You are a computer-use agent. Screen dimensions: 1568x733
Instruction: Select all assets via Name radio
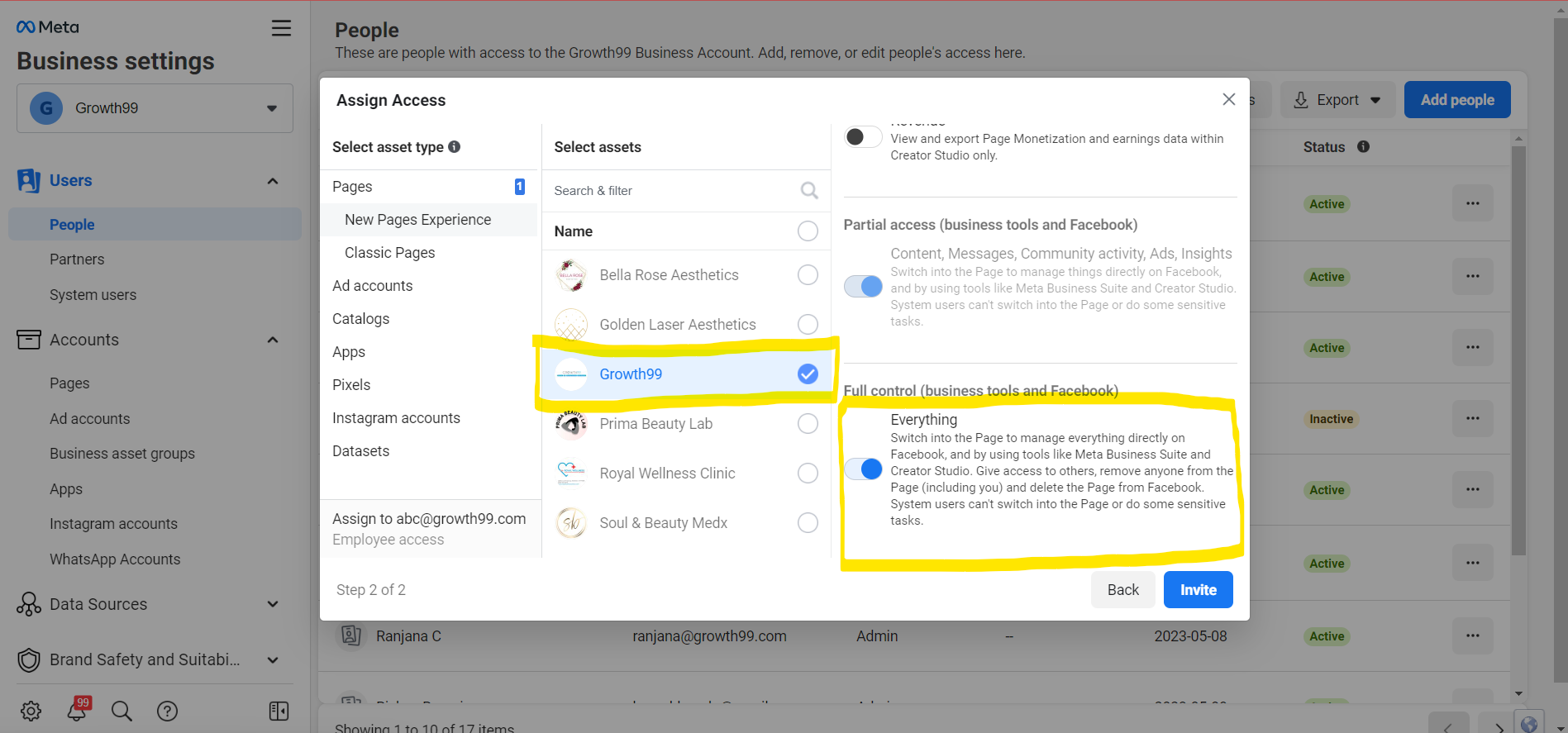808,231
